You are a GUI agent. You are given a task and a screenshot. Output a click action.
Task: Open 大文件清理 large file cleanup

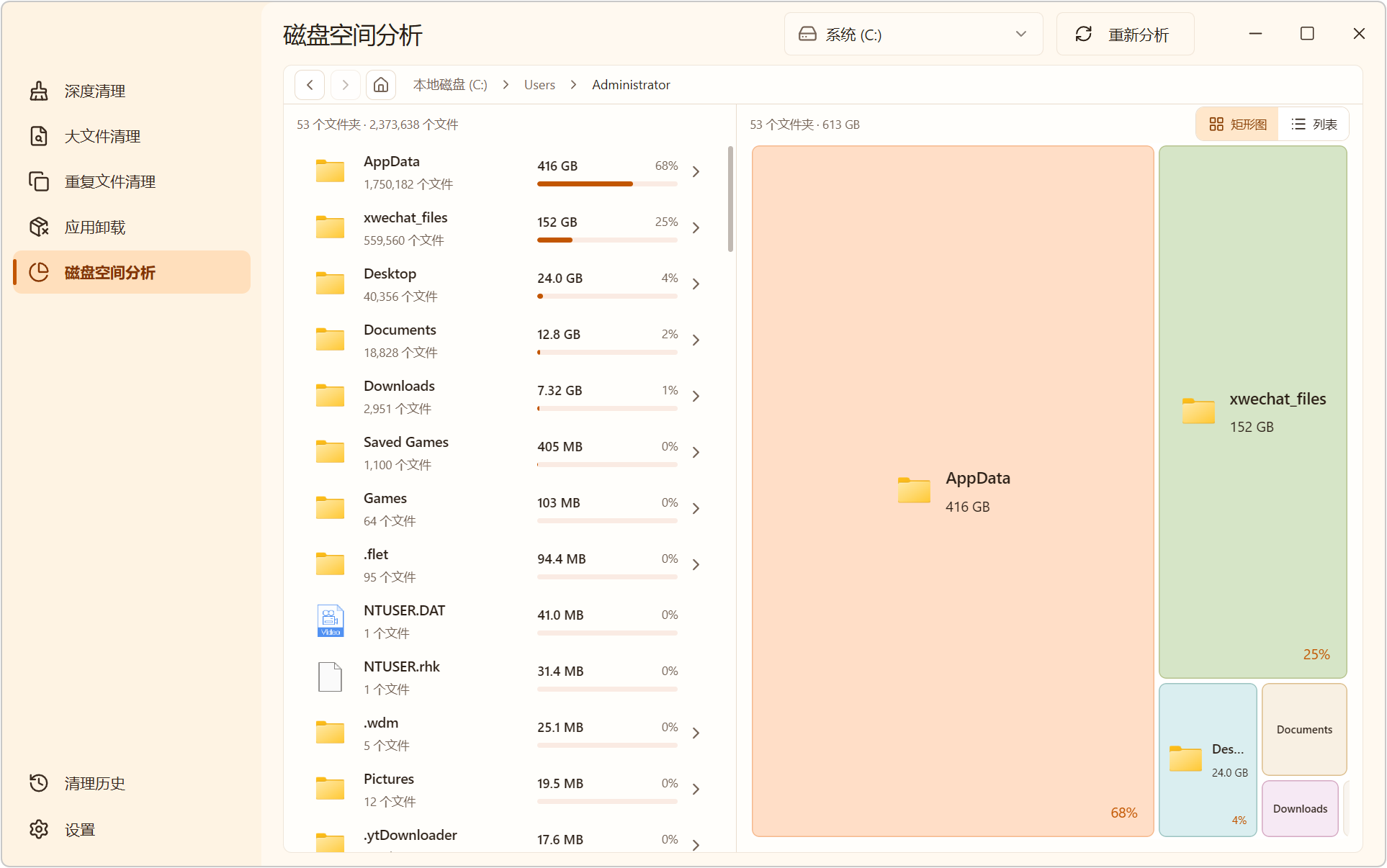point(132,137)
